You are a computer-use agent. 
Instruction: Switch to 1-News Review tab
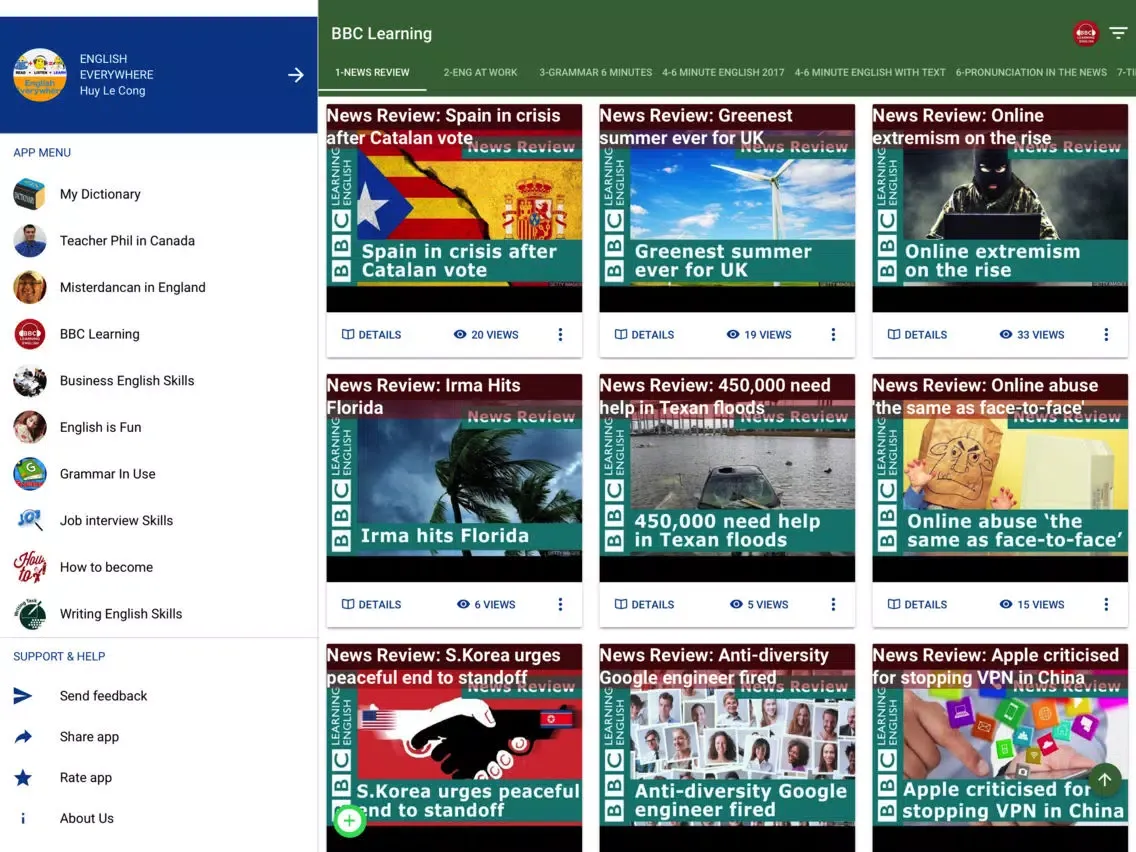(x=372, y=72)
